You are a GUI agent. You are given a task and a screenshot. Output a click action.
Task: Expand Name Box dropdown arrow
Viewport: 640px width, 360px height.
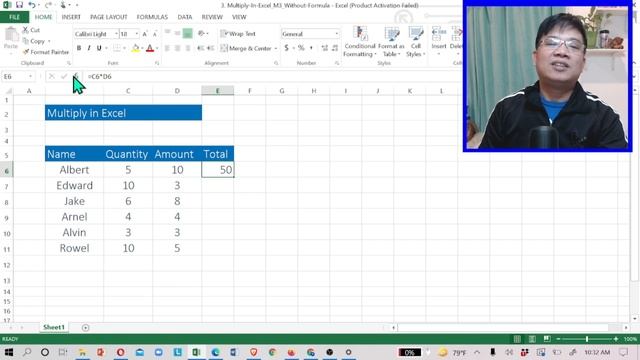pos(30,76)
